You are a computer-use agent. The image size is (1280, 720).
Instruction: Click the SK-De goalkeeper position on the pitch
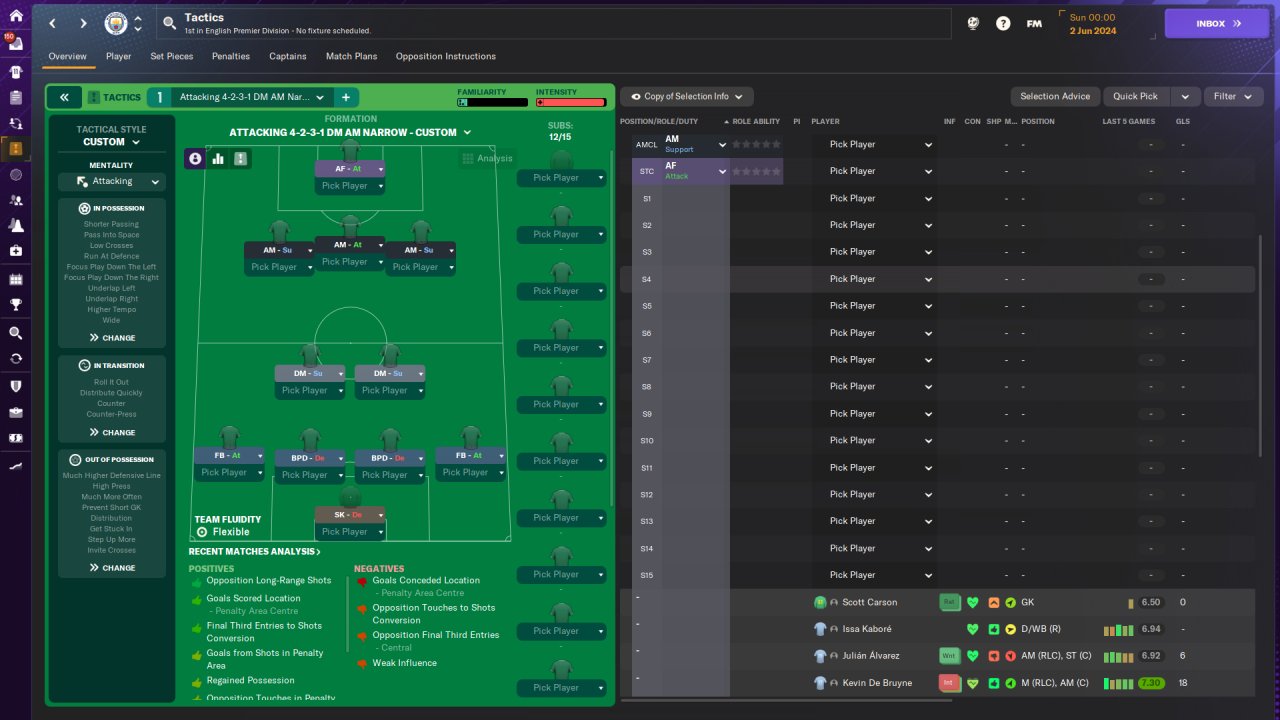coord(350,514)
